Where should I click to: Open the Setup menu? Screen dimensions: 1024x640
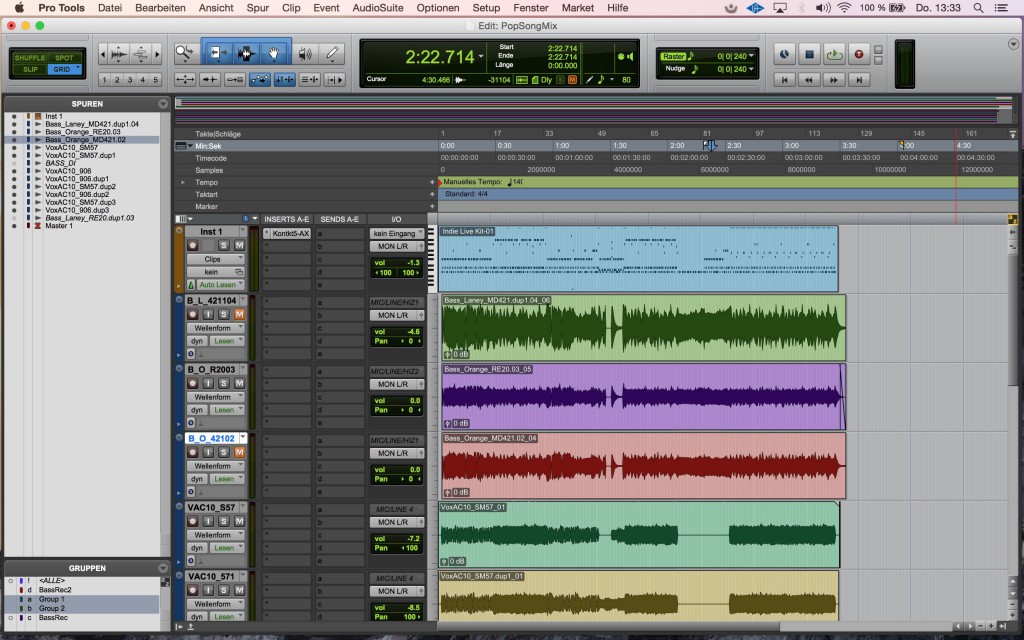(x=486, y=8)
